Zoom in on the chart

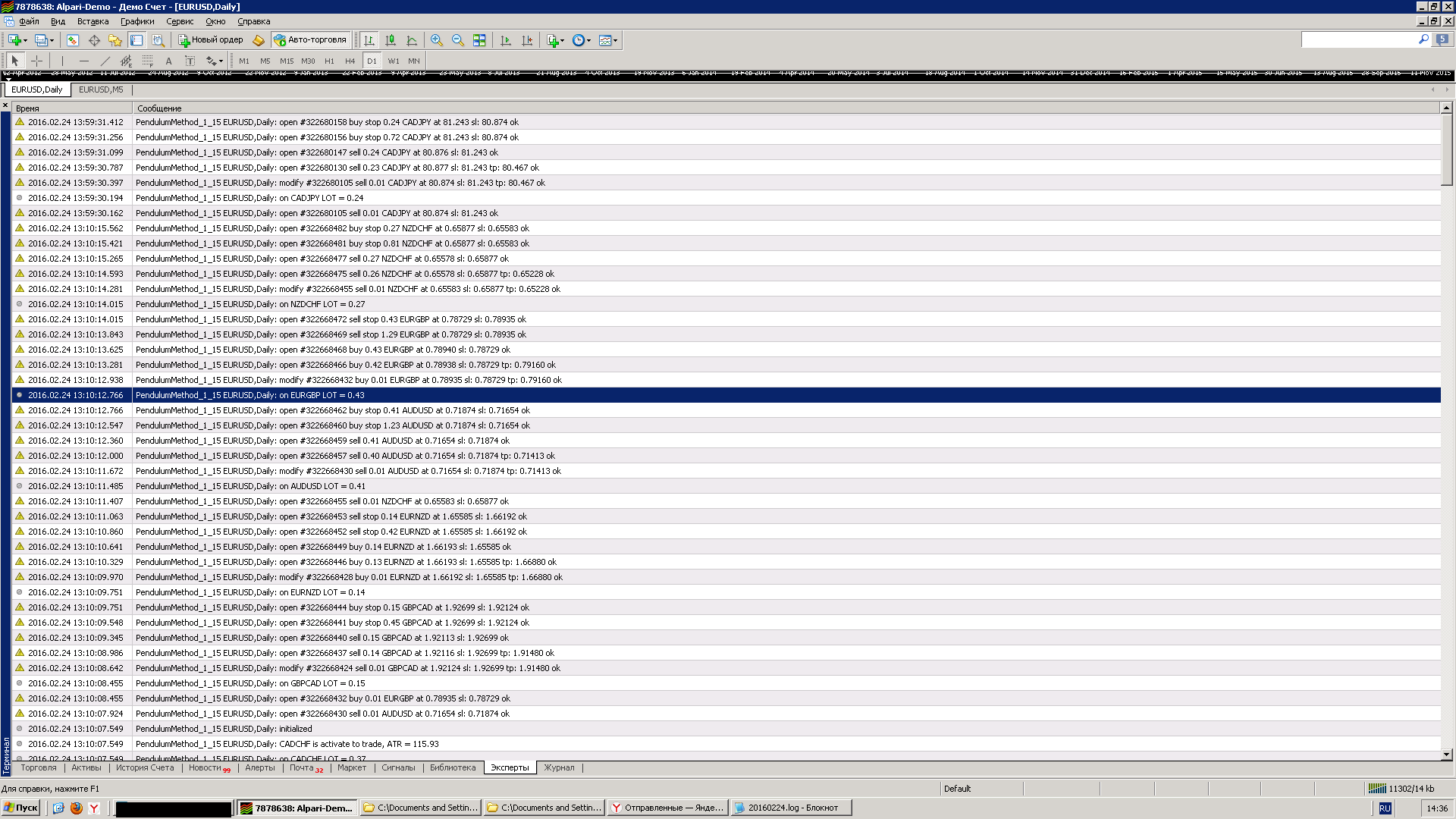[437, 40]
